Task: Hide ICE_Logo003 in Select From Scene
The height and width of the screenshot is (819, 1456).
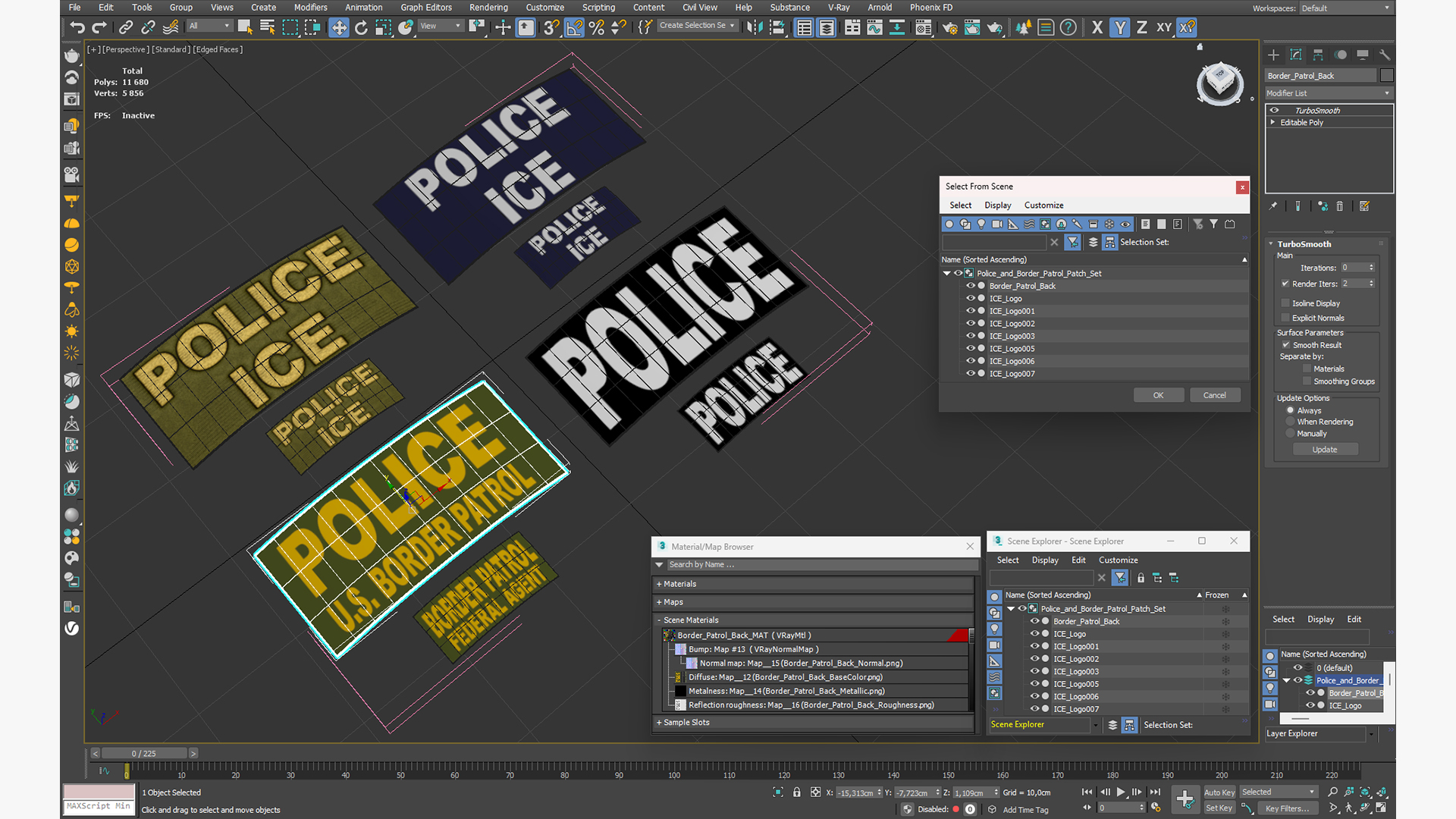Action: (970, 336)
